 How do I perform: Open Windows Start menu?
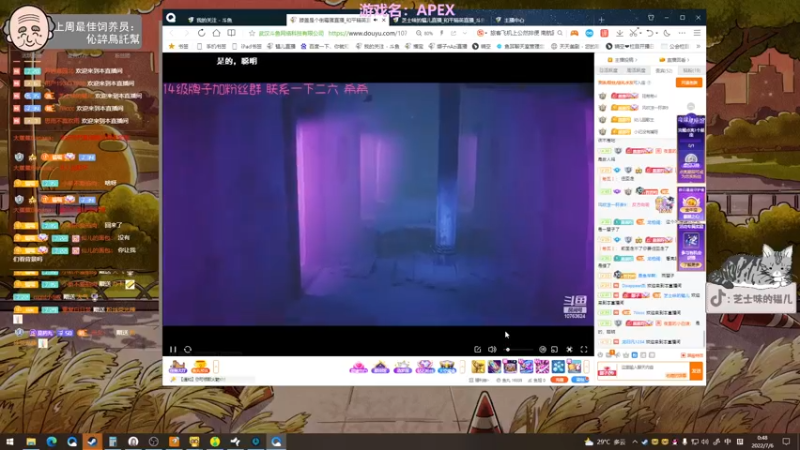tap(10, 442)
